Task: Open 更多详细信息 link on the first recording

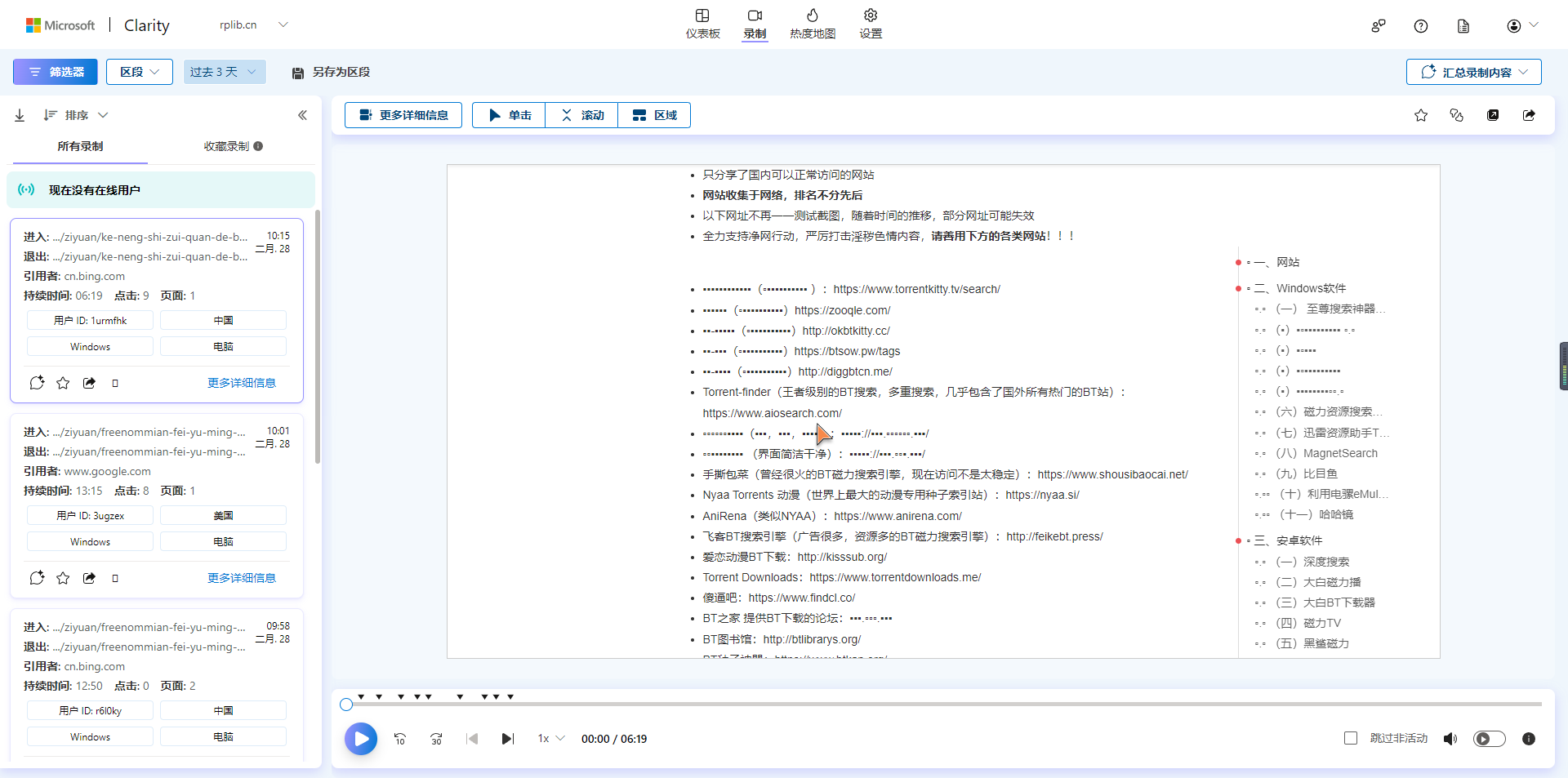Action: (241, 382)
